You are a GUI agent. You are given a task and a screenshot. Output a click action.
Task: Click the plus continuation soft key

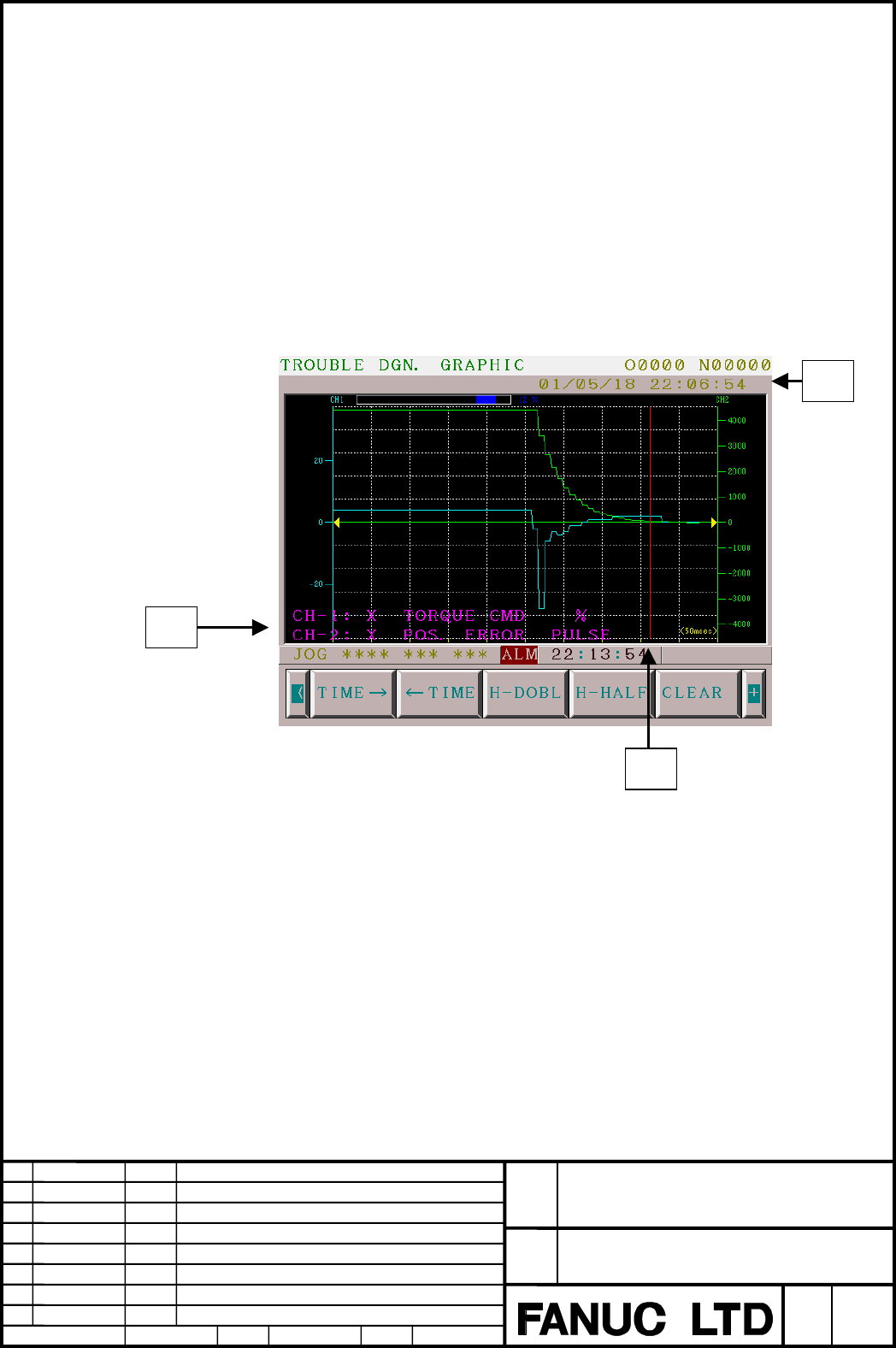753,693
